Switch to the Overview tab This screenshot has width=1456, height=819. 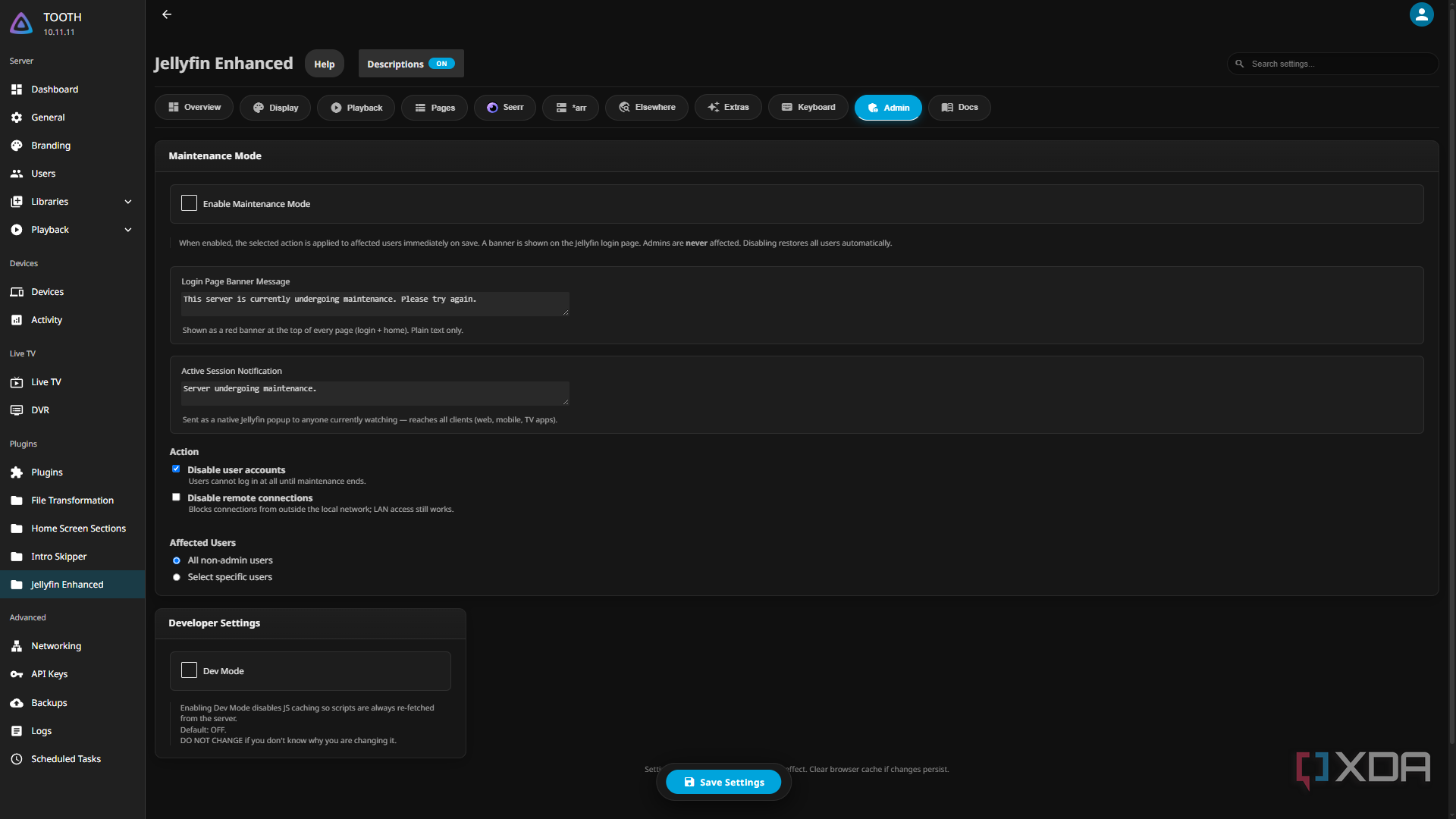coord(194,108)
